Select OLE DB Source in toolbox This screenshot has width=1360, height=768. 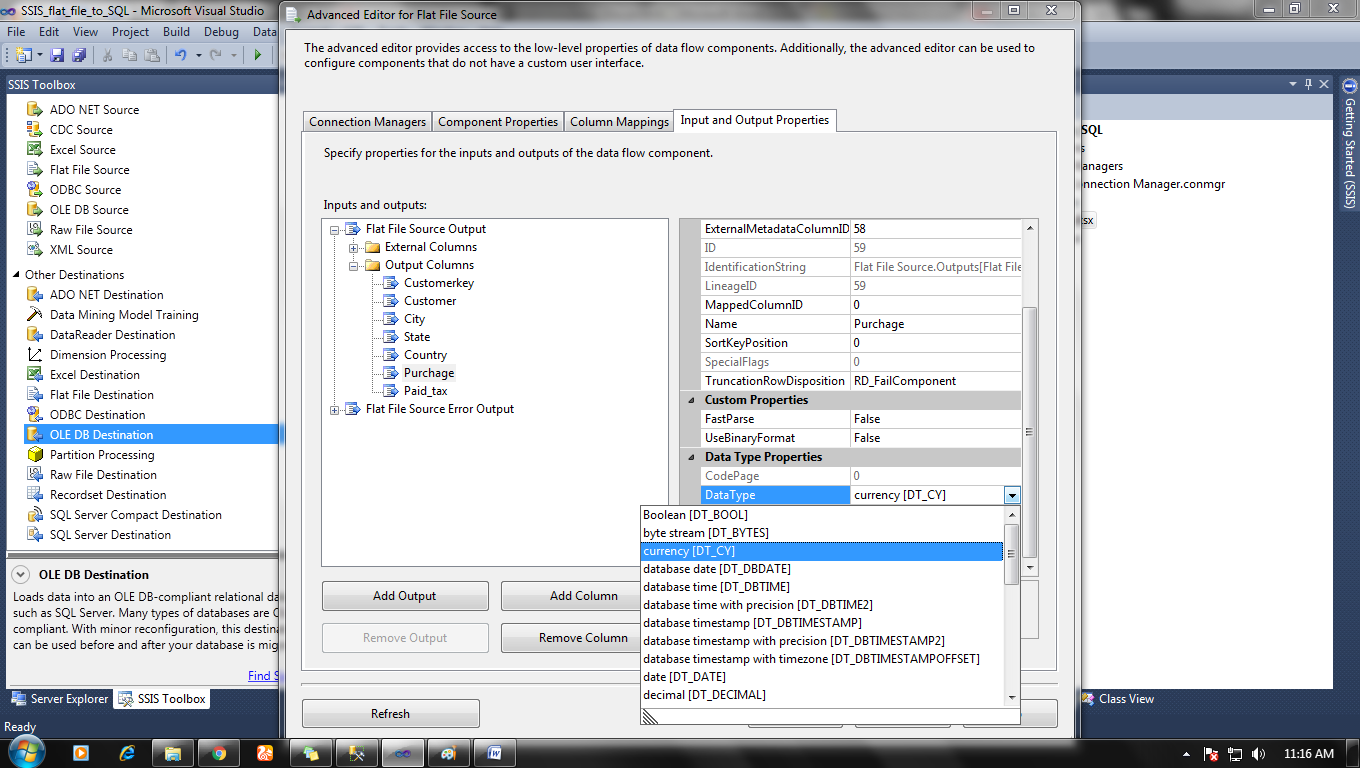(x=89, y=210)
